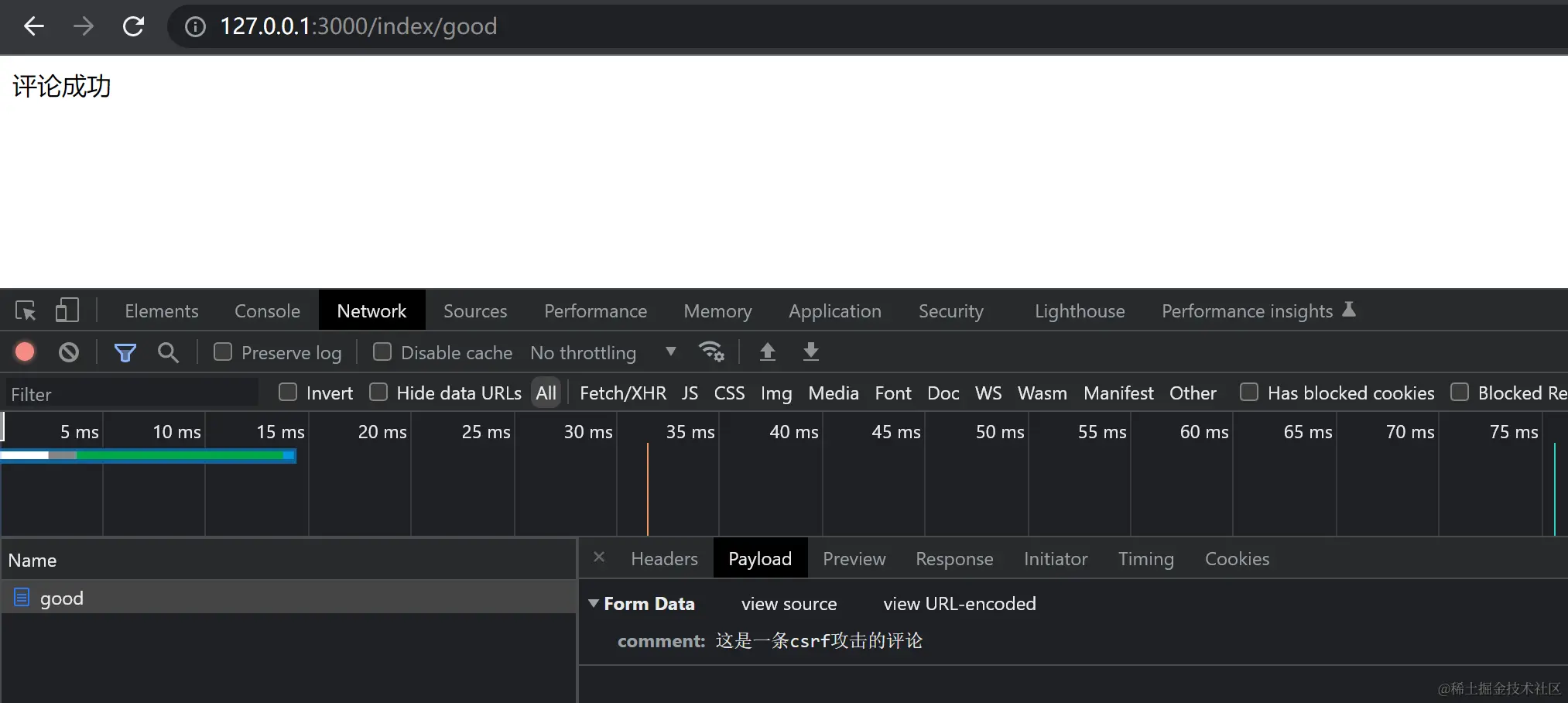Show the Preview tab

854,558
